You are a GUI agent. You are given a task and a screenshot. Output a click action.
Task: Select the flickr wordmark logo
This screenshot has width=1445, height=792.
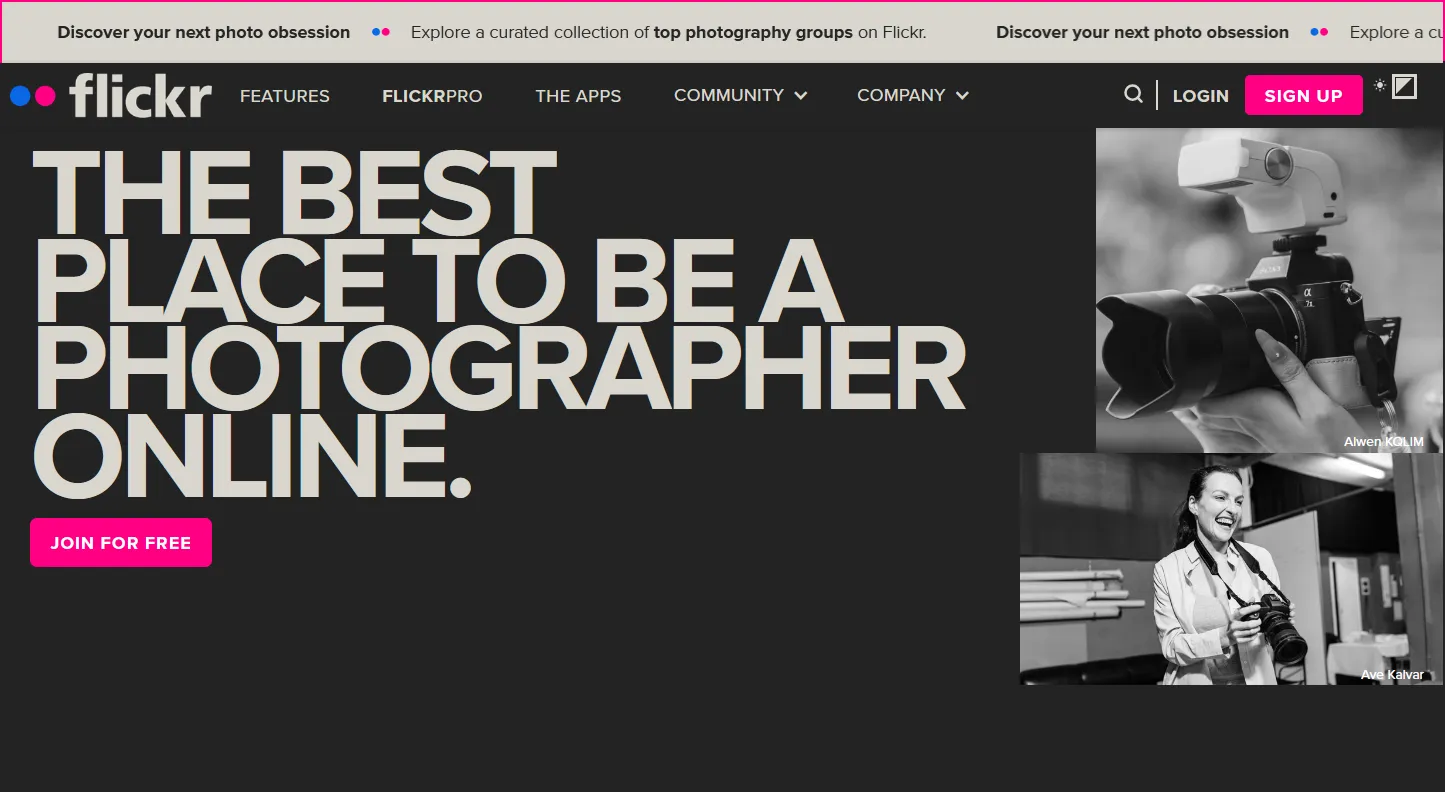click(140, 95)
